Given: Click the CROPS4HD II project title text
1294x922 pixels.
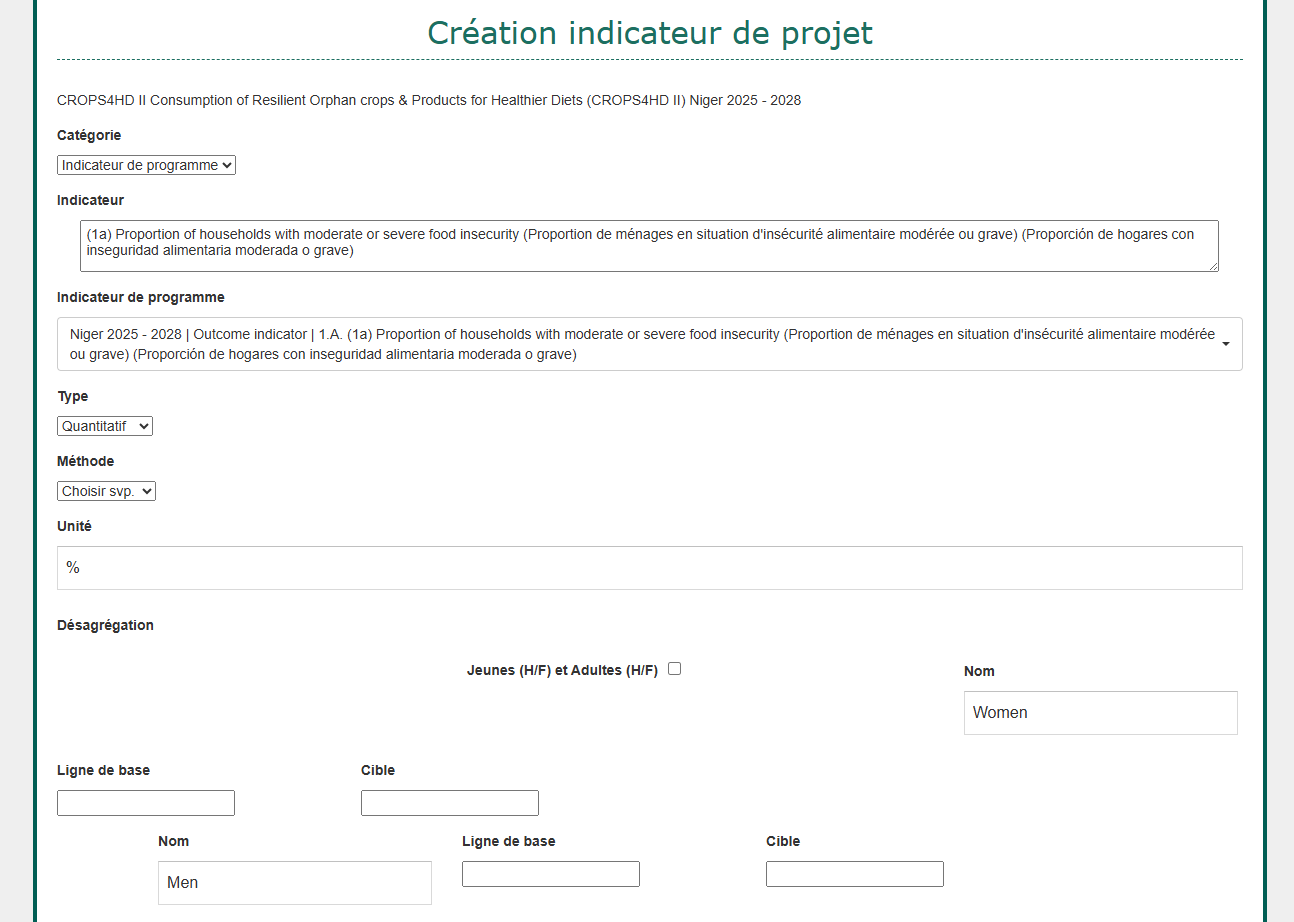Looking at the screenshot, I should (x=428, y=100).
